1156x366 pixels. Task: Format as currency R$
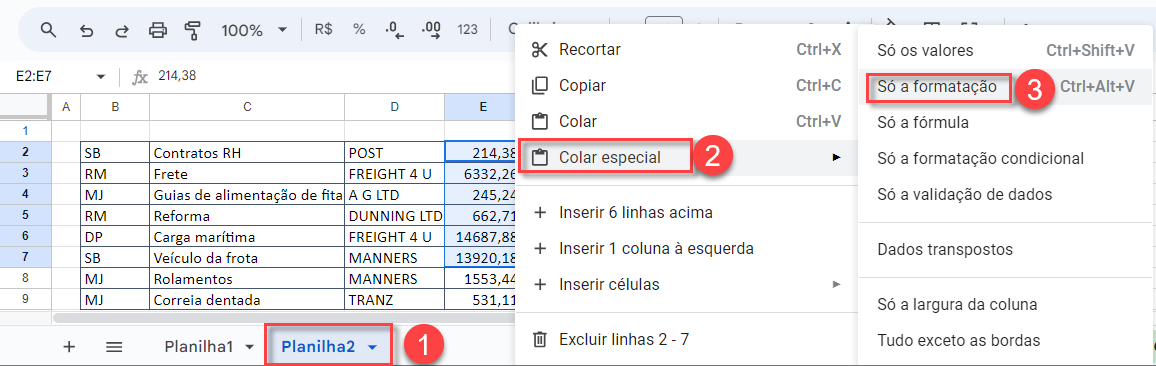point(324,30)
